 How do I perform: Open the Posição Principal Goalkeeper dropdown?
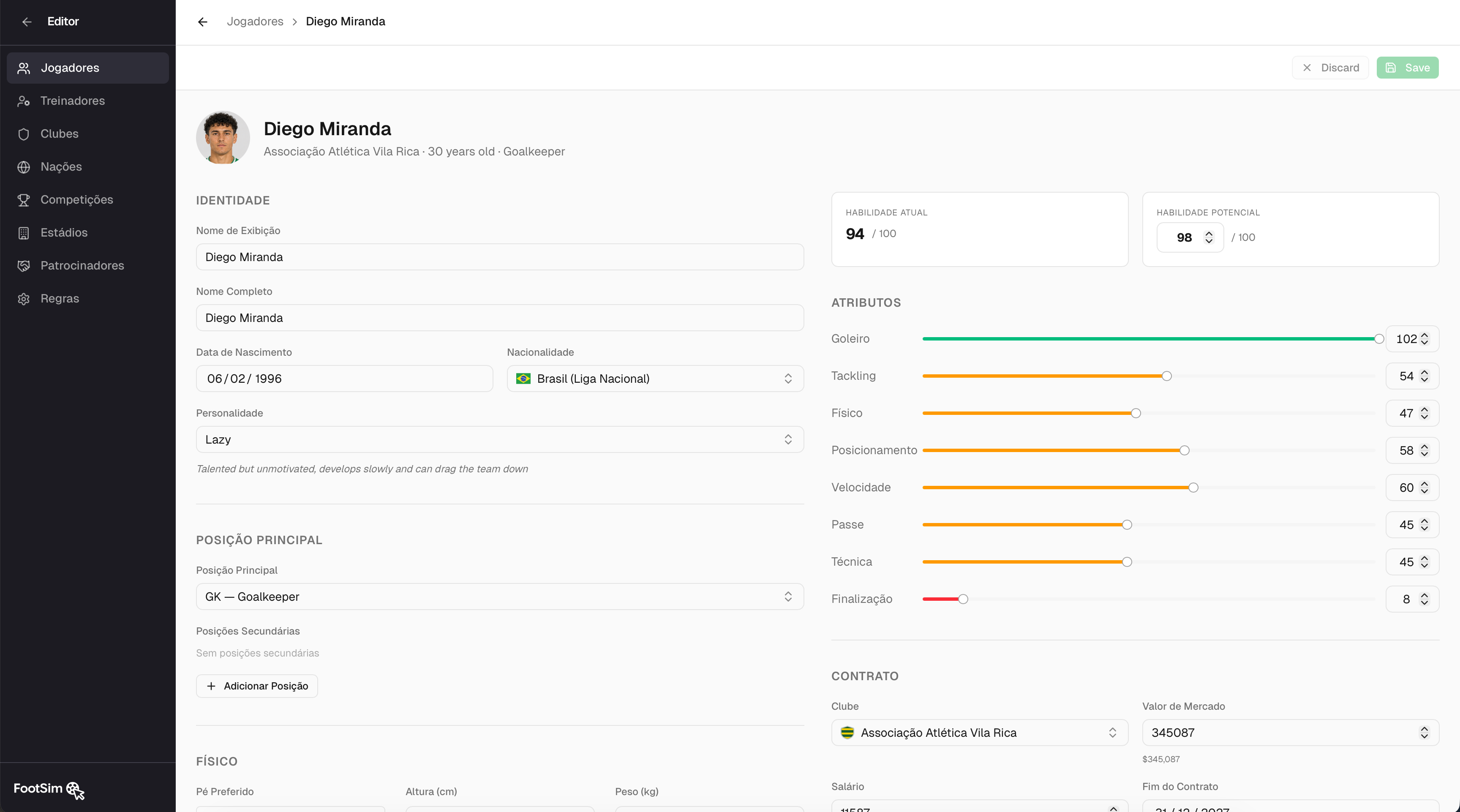500,596
